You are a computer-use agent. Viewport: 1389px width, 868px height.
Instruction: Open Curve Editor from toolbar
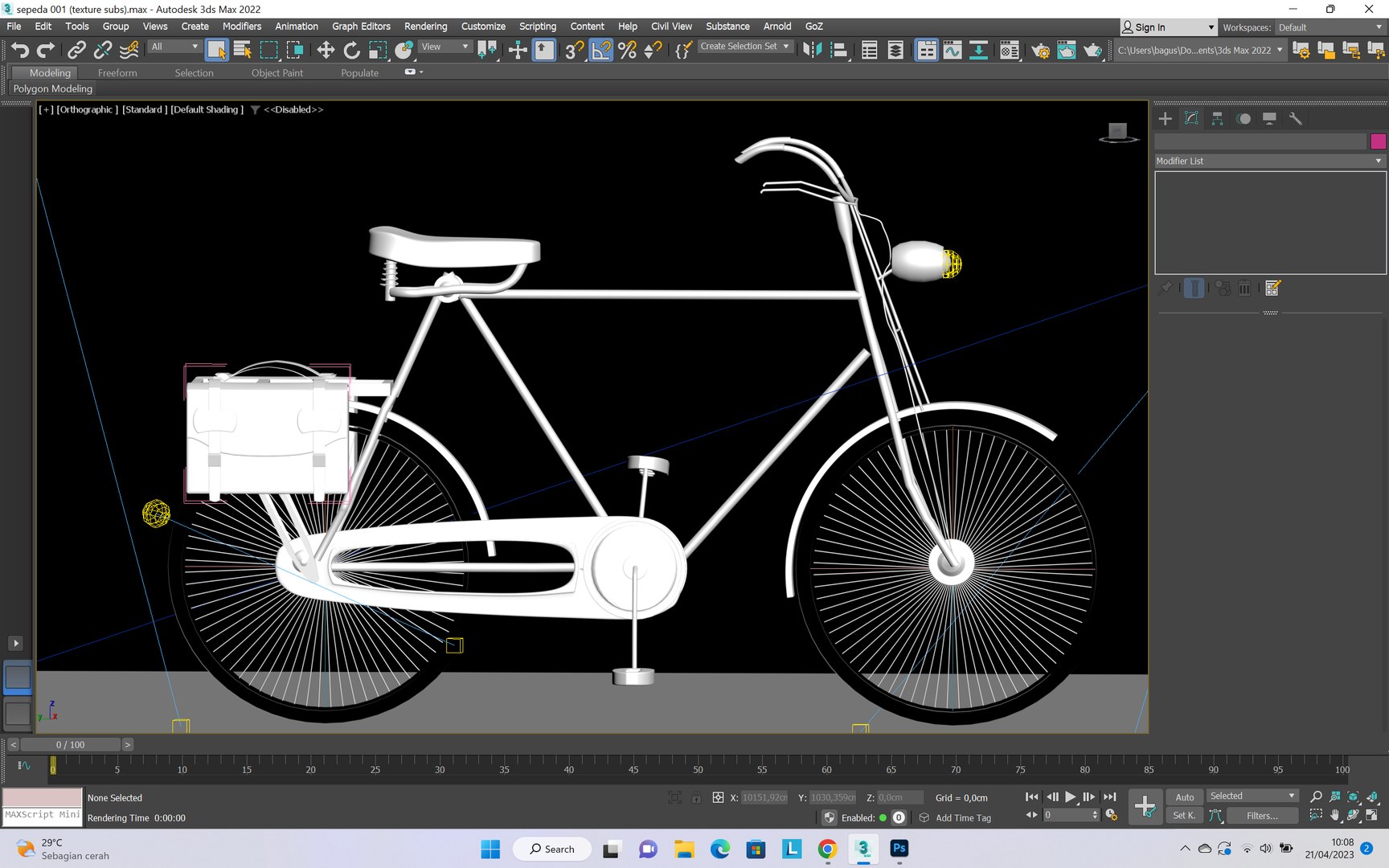[x=953, y=50]
